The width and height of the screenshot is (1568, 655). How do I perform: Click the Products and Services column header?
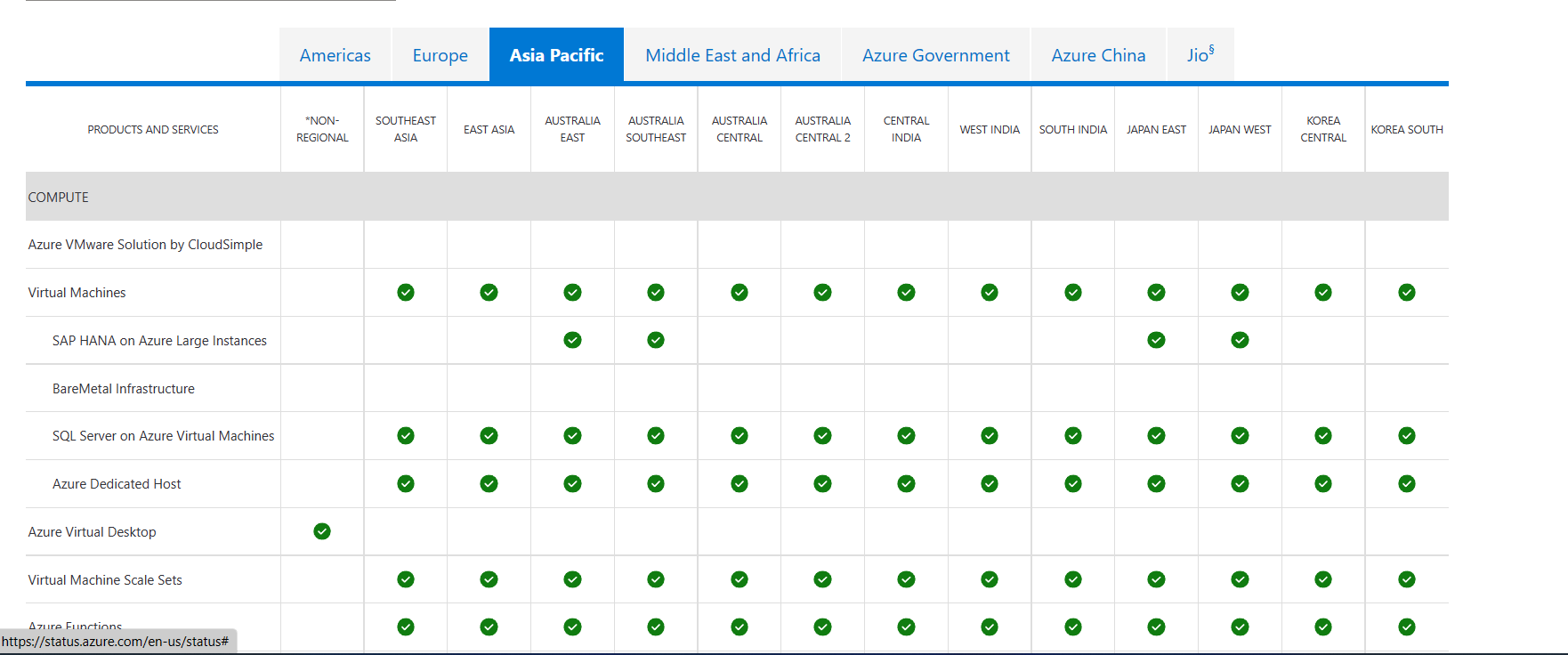point(153,130)
